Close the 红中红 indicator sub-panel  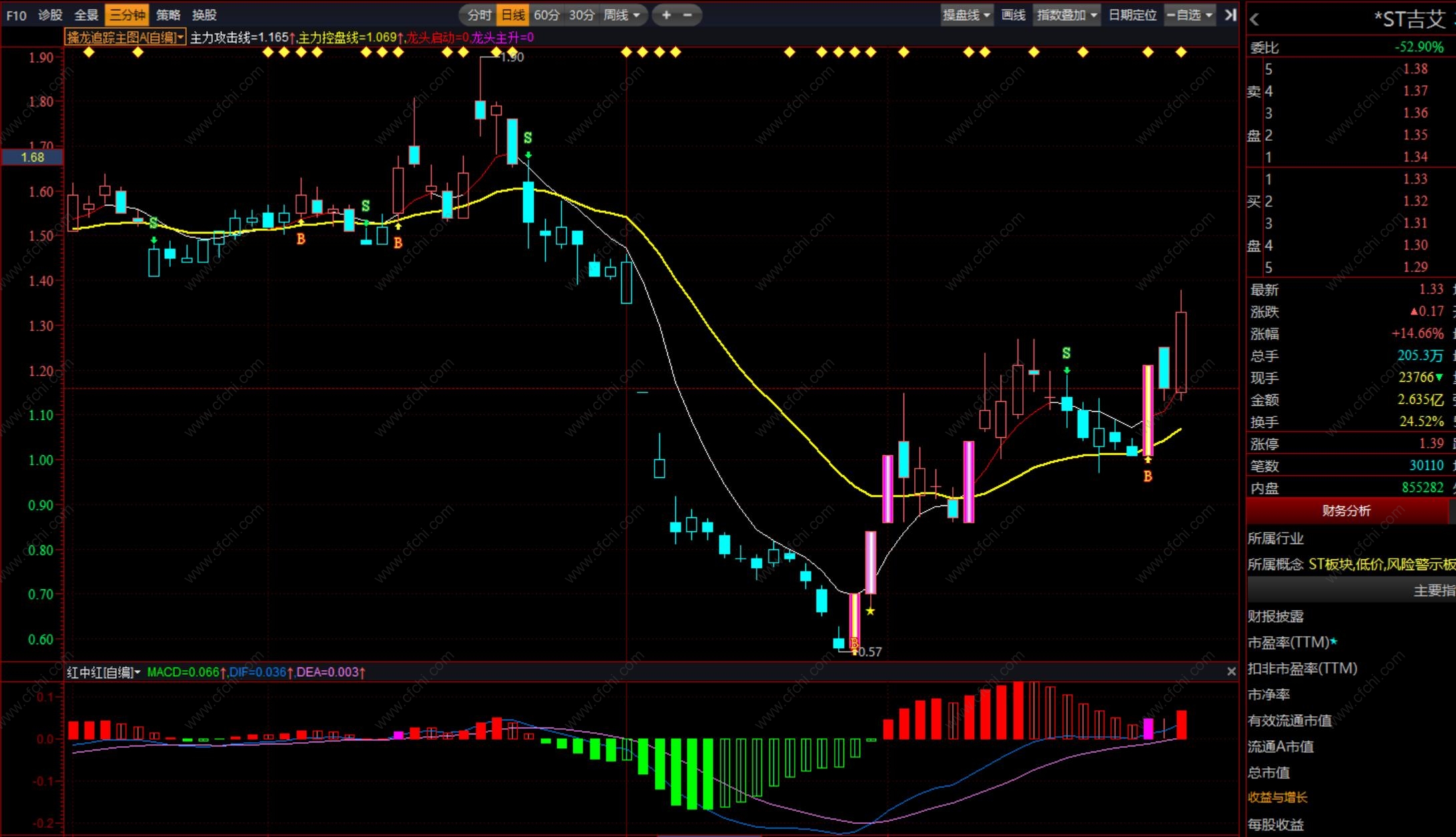coord(1231,671)
